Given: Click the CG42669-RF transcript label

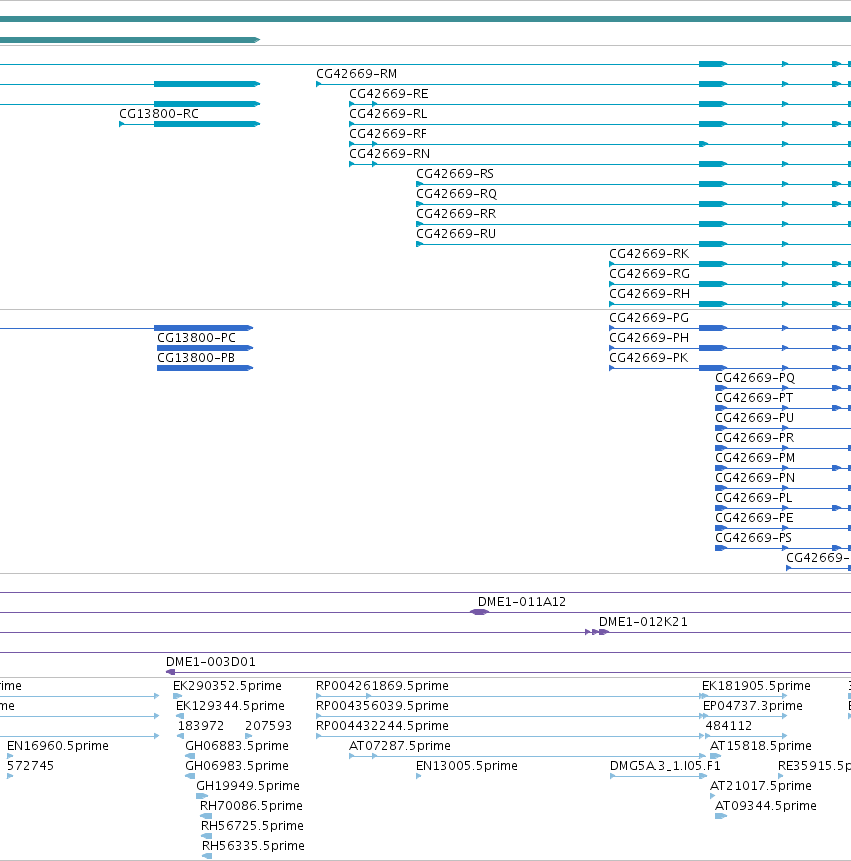Looking at the screenshot, I should pos(388,134).
